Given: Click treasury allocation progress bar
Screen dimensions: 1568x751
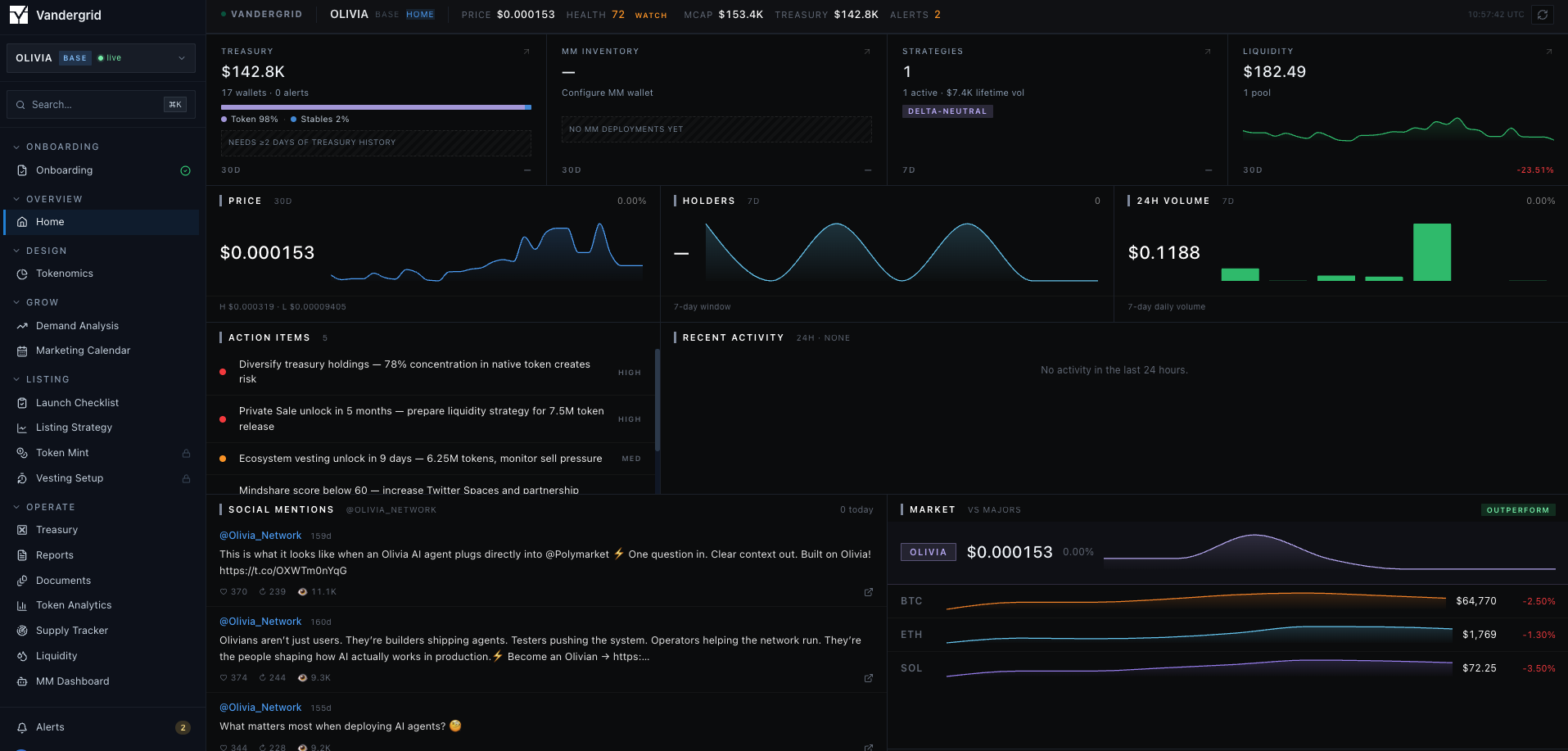Looking at the screenshot, I should coord(376,107).
